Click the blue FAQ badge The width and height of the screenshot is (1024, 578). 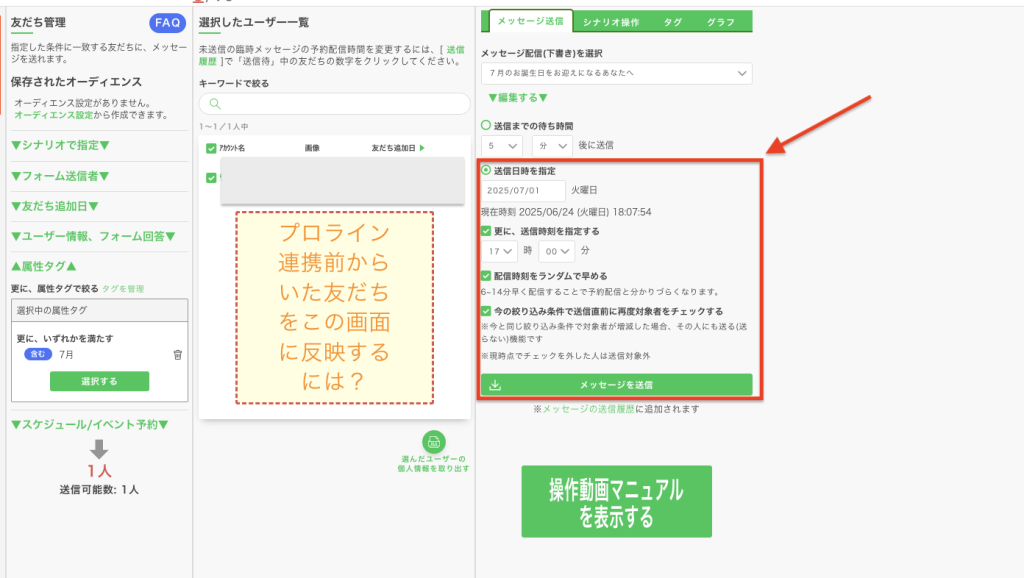[x=167, y=23]
